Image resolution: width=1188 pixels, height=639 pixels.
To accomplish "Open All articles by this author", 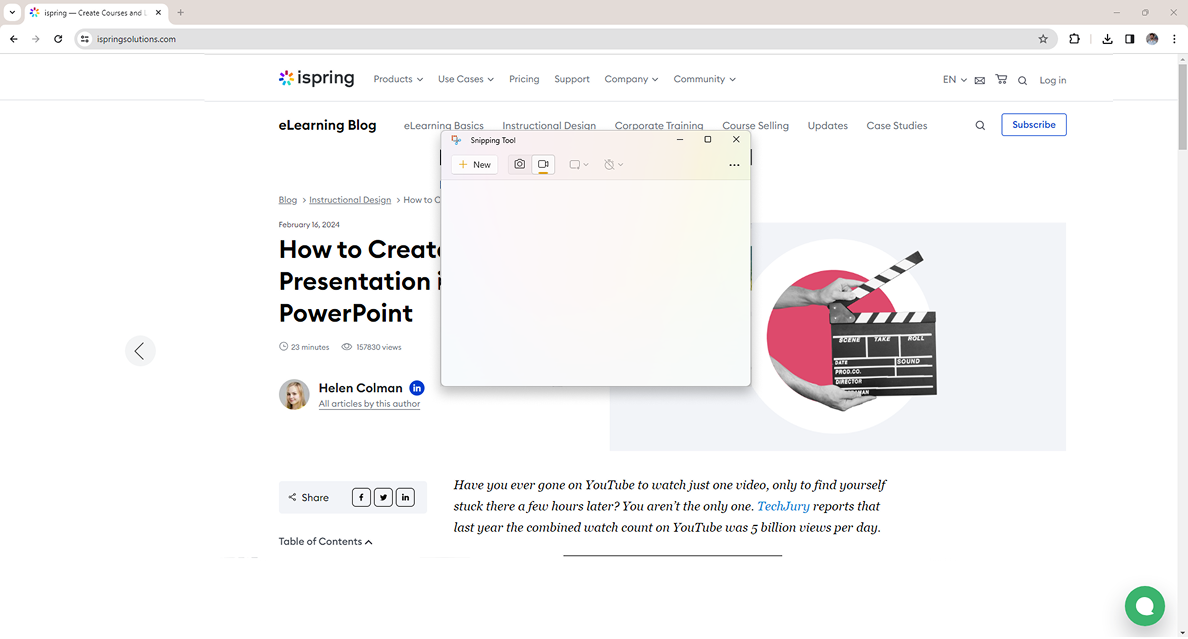I will pyautogui.click(x=369, y=404).
